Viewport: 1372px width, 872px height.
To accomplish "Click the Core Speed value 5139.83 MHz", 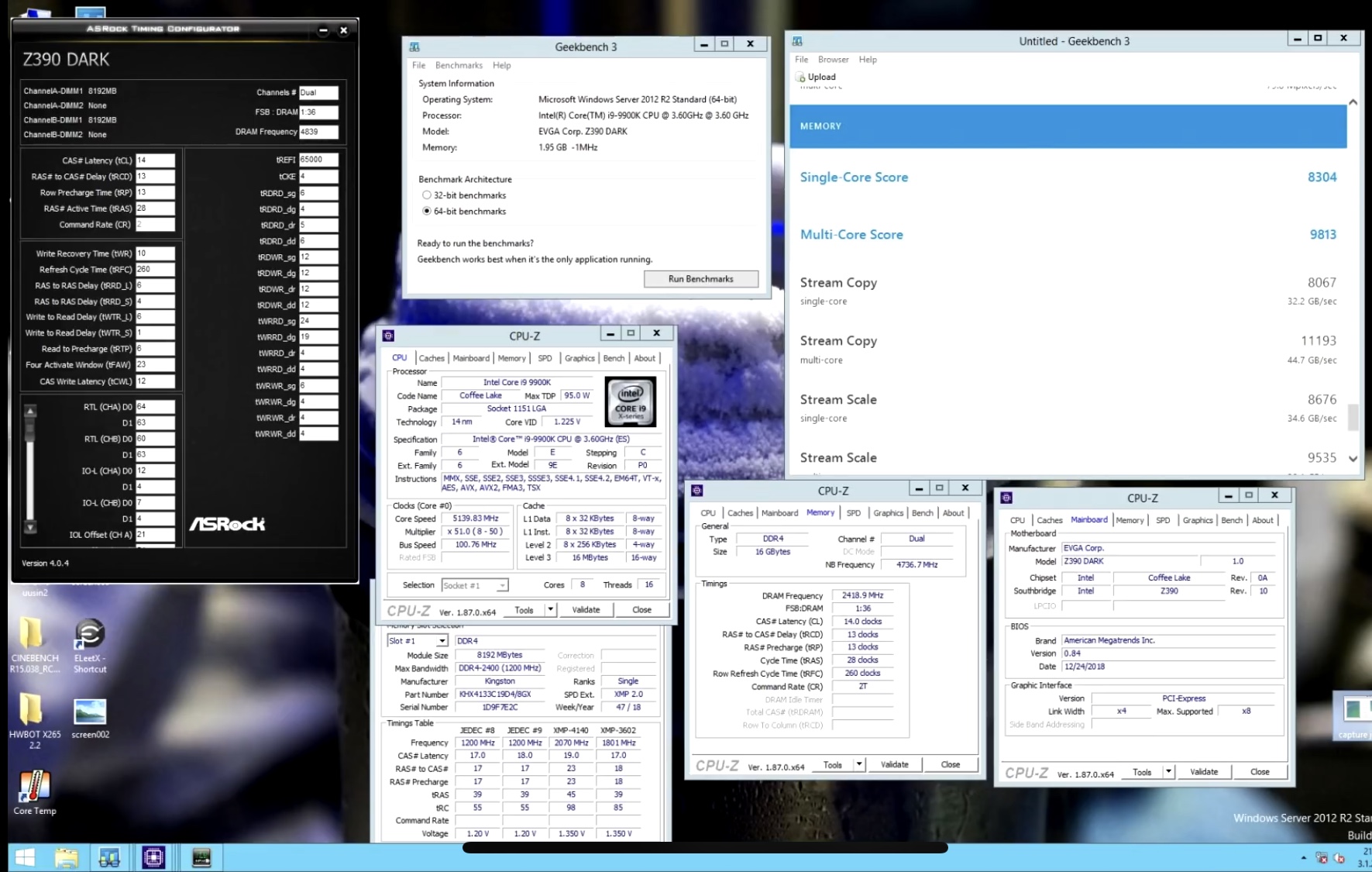I will pos(476,519).
